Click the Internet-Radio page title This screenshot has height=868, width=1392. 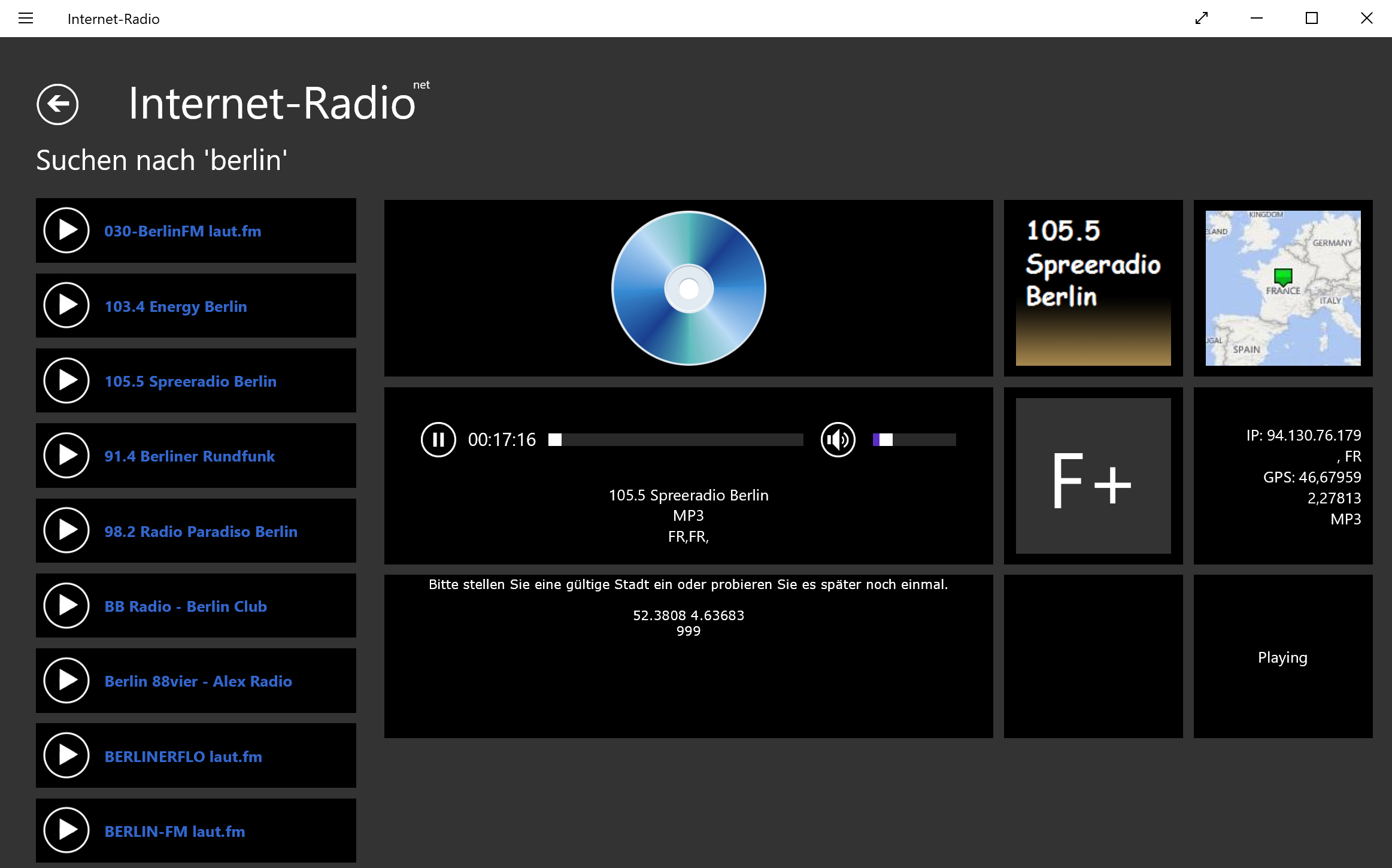tap(272, 103)
